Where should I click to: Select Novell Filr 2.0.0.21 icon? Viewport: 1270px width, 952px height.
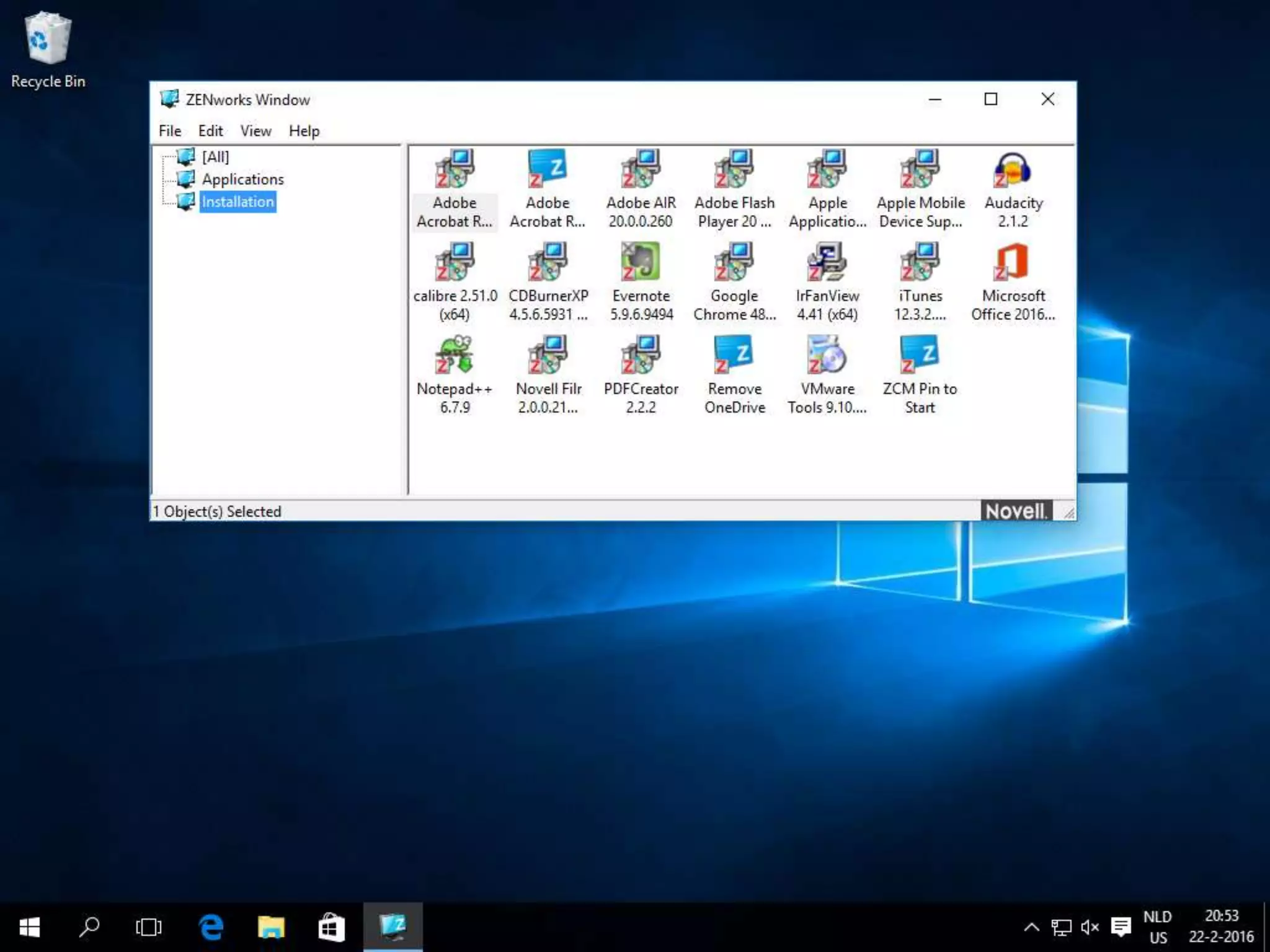[548, 355]
